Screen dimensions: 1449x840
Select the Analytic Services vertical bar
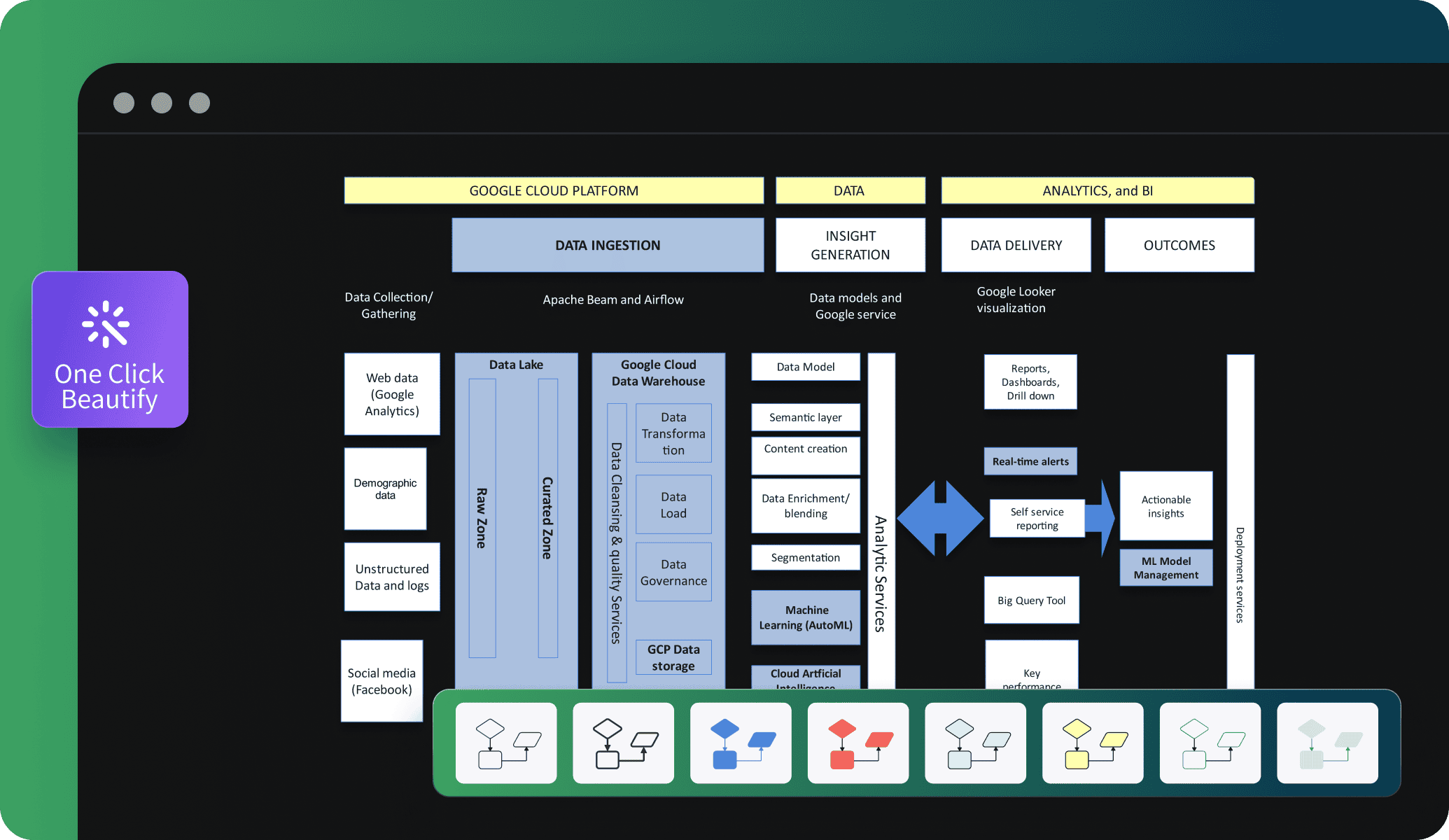881,521
